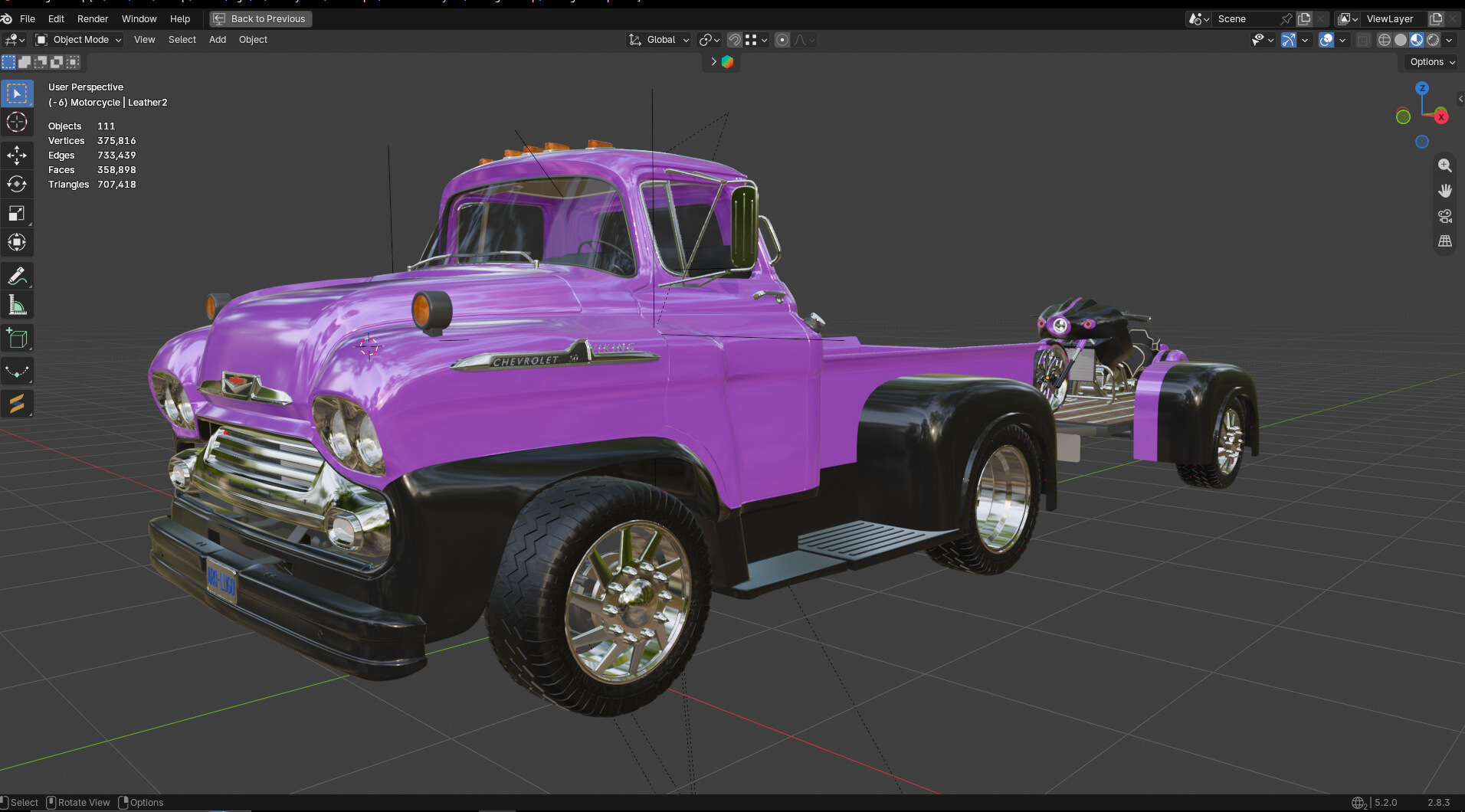The width and height of the screenshot is (1465, 812).
Task: Switch to Rendered viewport shading
Action: pyautogui.click(x=1433, y=40)
